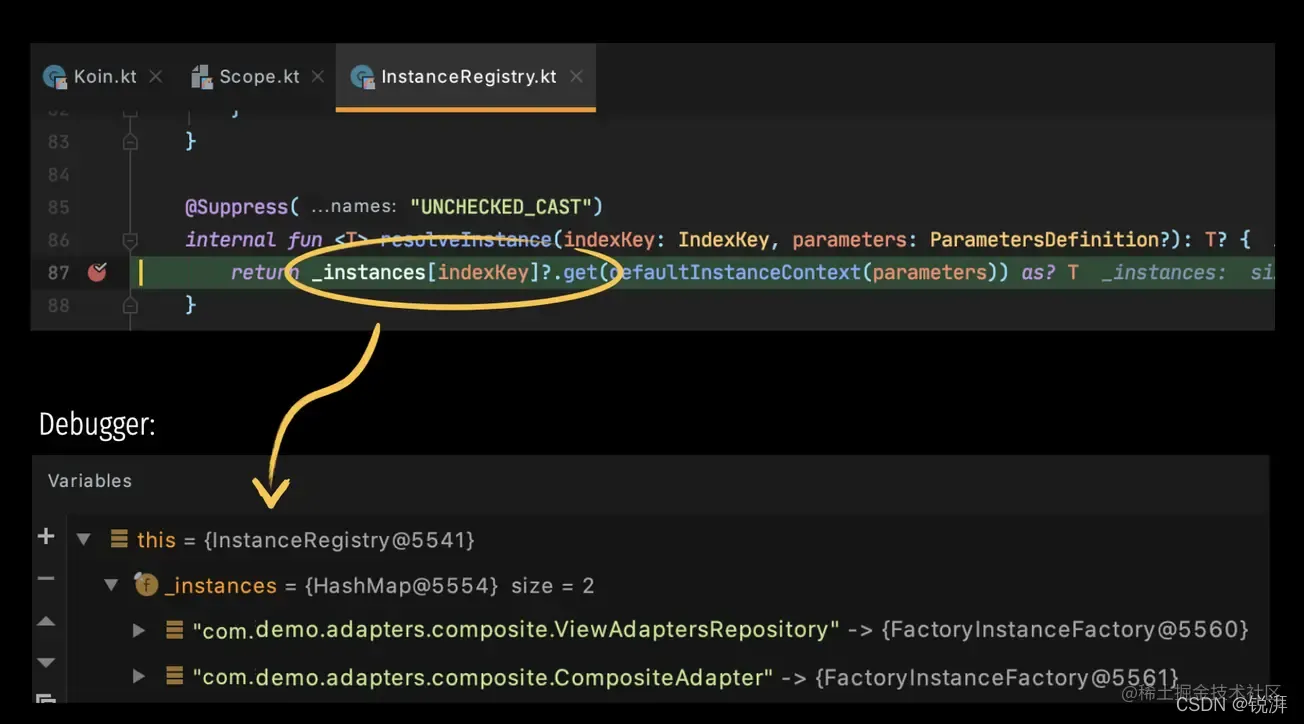Click the InstanceRegistry.kt file icon
Screen dimensions: 1304x724
click(x=361, y=77)
